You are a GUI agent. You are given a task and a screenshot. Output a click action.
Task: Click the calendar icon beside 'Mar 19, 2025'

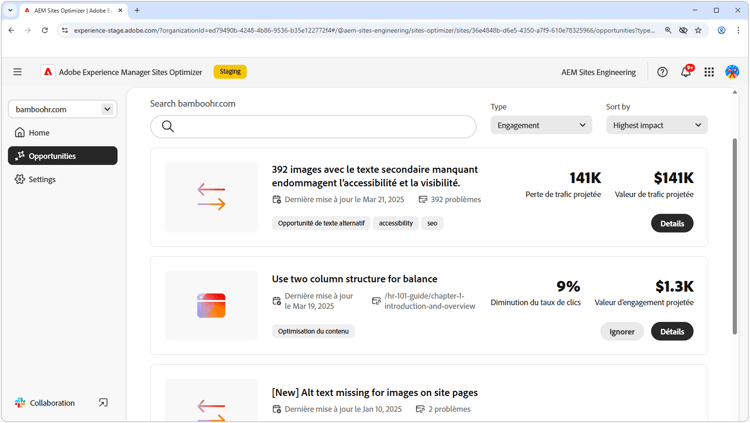(276, 301)
